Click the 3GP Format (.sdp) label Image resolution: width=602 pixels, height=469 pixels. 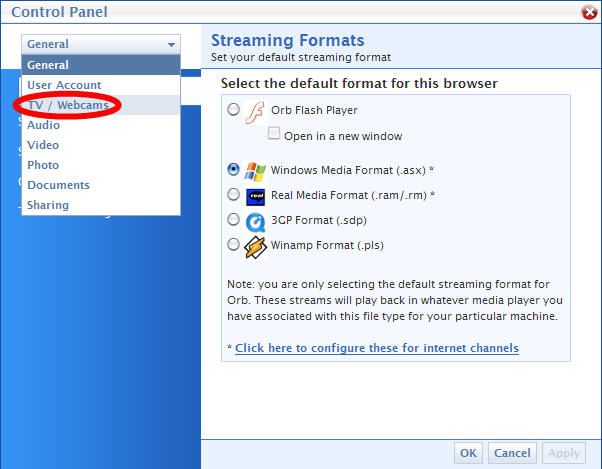click(319, 220)
